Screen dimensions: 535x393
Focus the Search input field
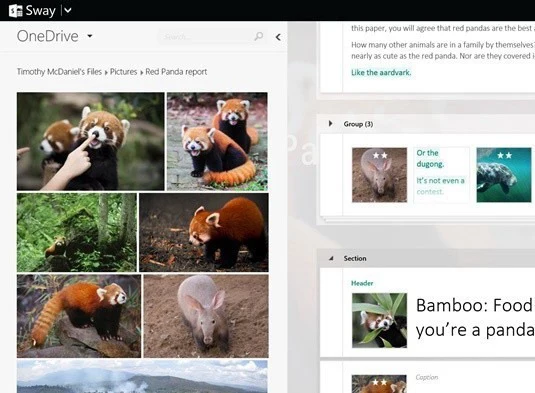205,37
